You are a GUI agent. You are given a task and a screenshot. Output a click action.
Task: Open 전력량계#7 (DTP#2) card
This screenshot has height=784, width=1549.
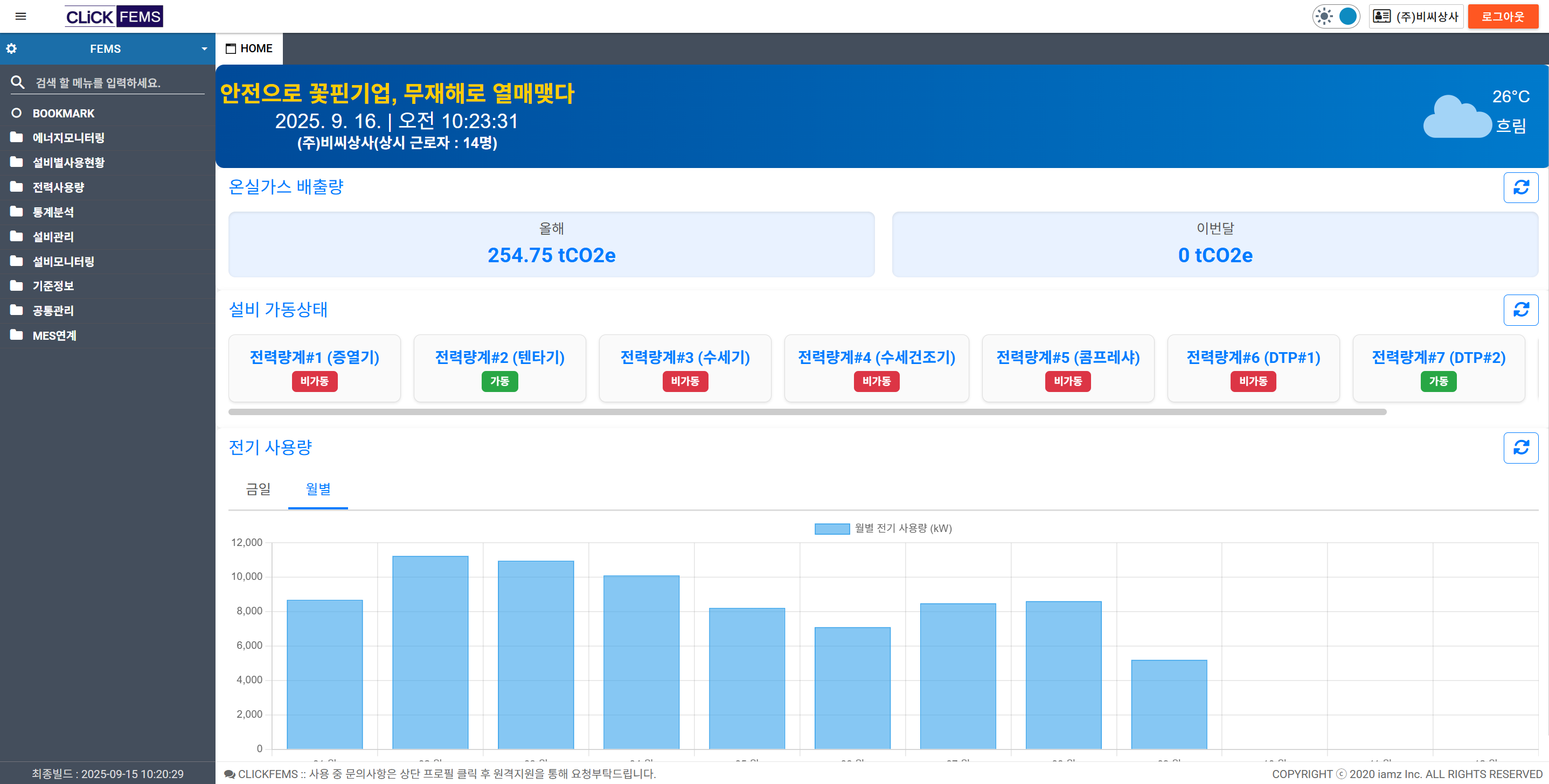[x=1439, y=368]
